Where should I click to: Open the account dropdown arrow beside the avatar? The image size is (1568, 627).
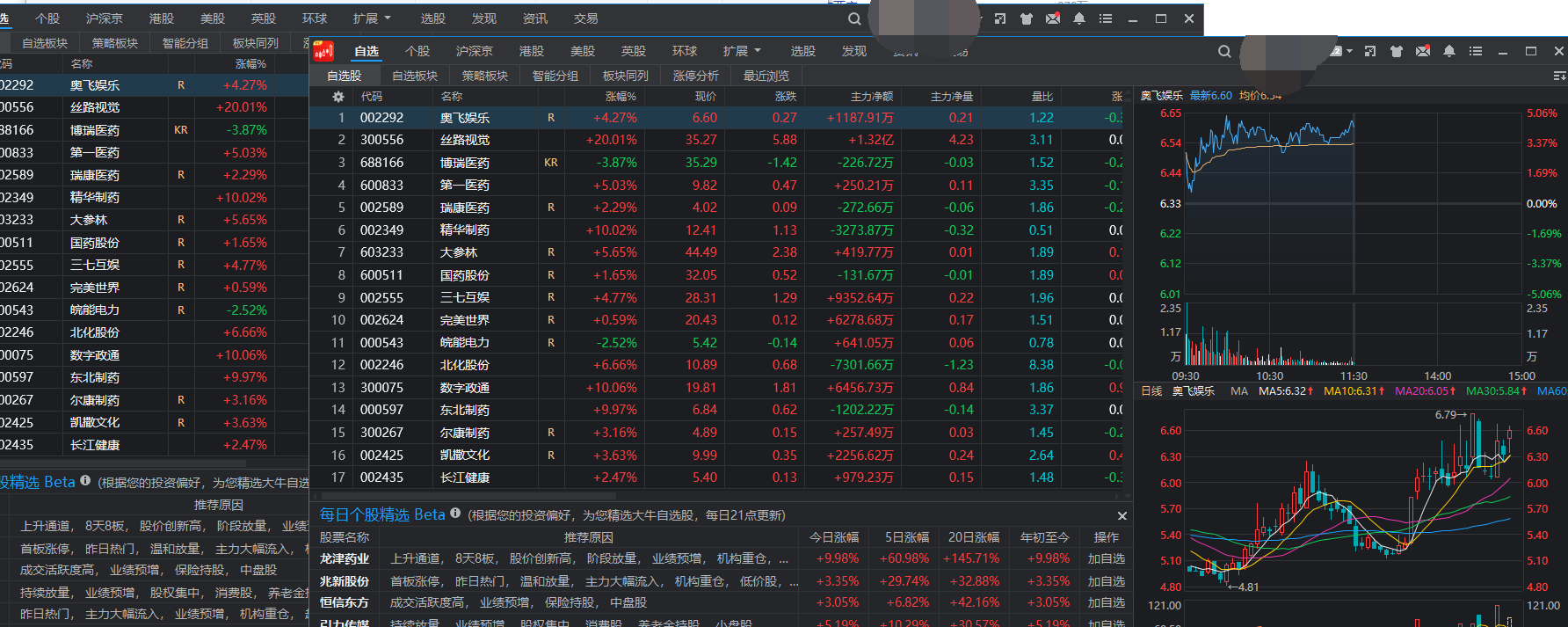[x=1349, y=51]
